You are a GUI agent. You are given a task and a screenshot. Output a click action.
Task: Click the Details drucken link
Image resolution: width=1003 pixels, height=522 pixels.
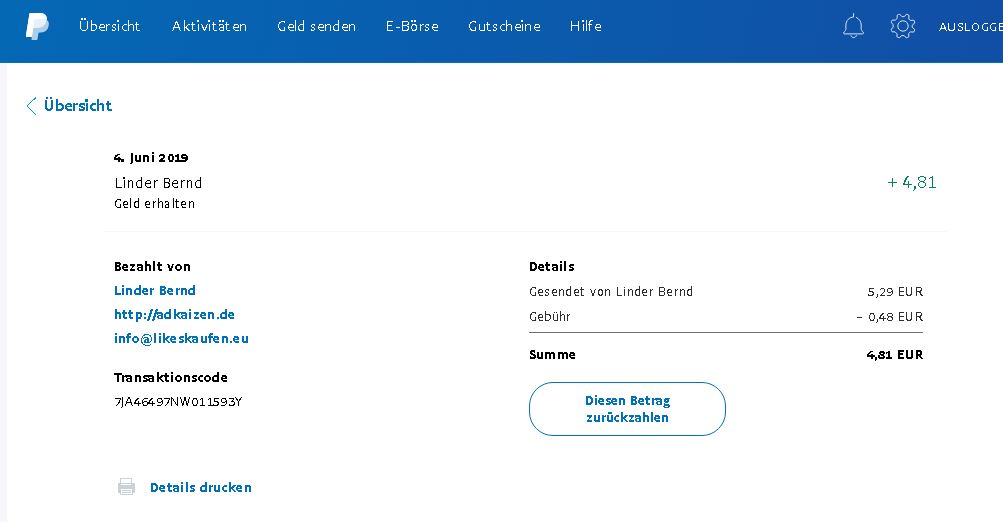pos(200,488)
